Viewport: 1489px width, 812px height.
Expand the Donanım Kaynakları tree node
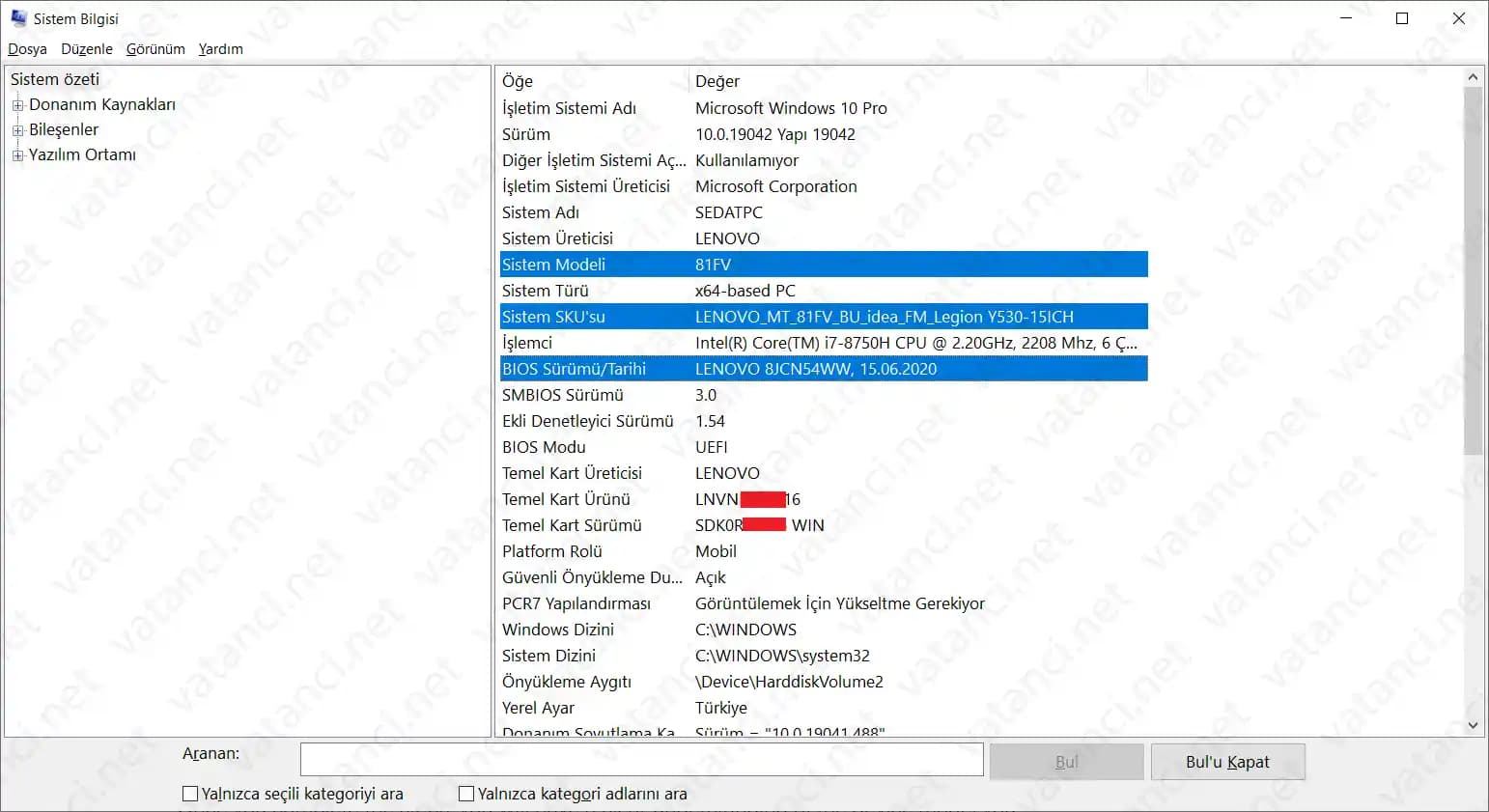[x=17, y=105]
